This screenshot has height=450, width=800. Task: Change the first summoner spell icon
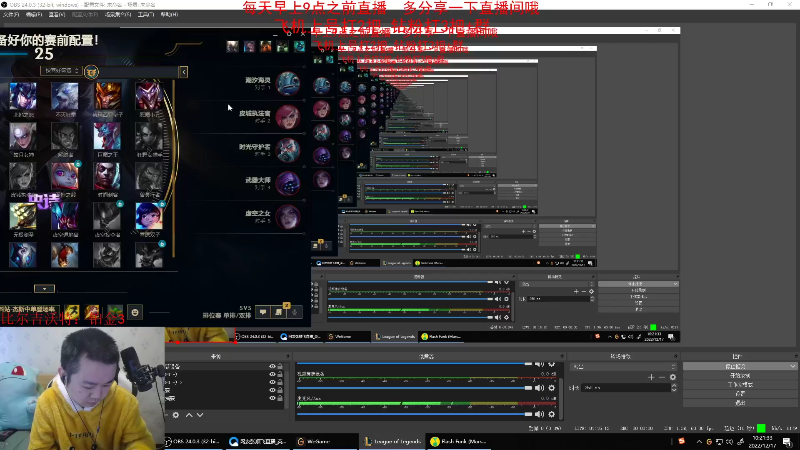(x=71, y=312)
